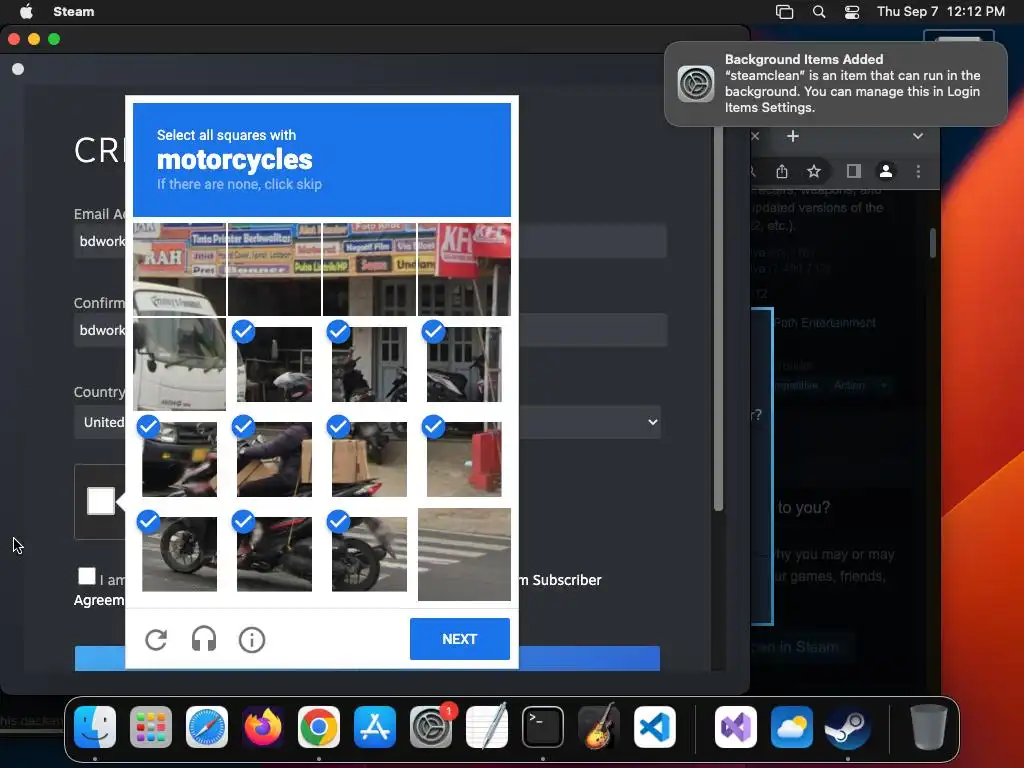Open the Steam menu in menu bar
1024x768 pixels.
point(74,11)
